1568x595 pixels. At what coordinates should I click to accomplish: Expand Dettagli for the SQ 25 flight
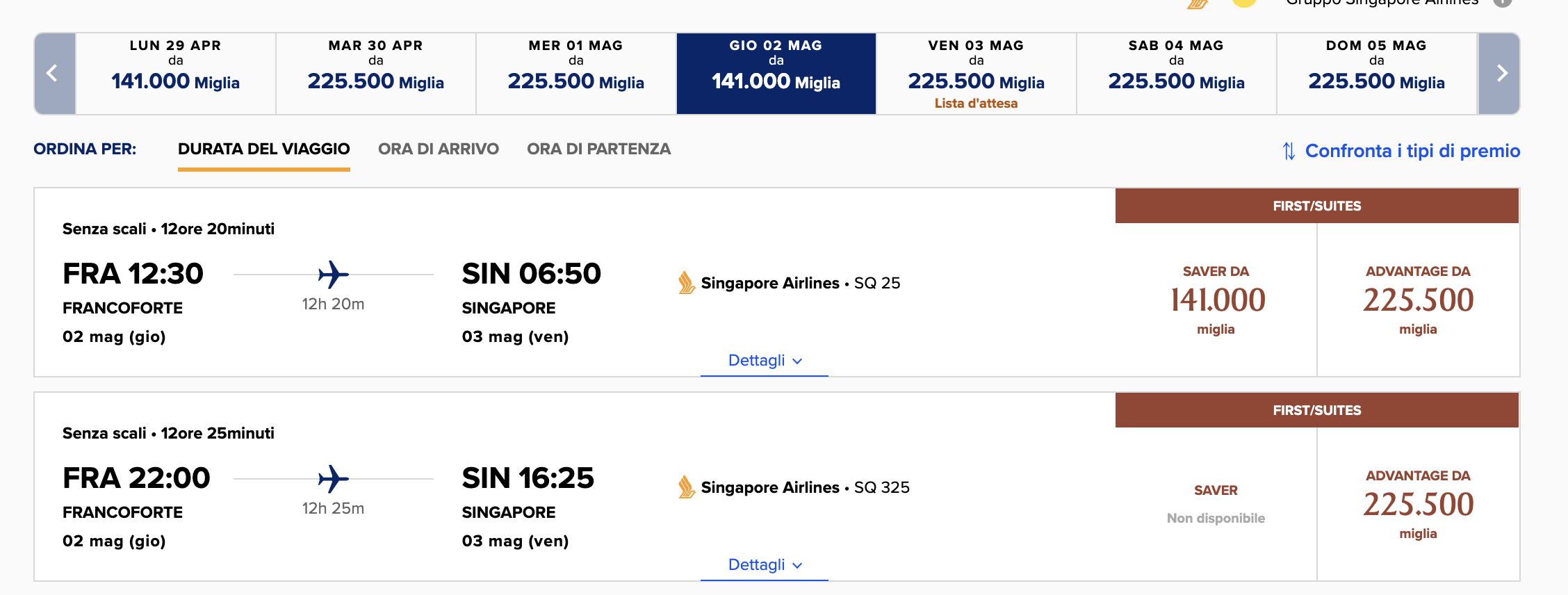coord(765,361)
